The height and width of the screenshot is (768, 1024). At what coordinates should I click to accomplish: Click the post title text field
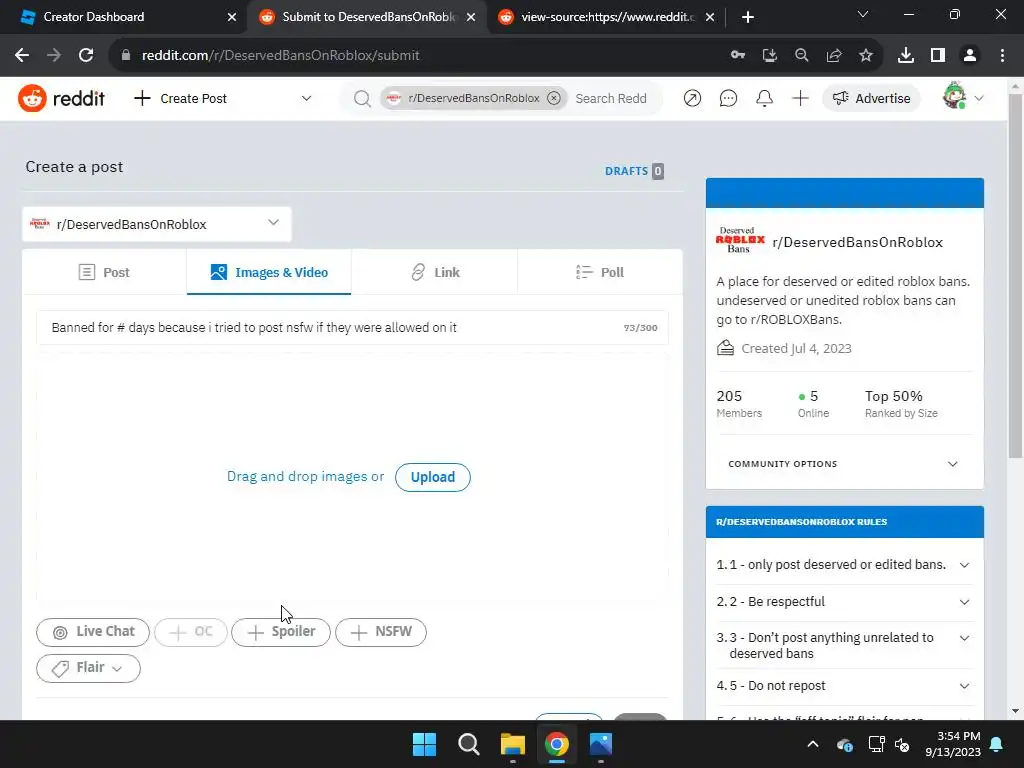(353, 328)
